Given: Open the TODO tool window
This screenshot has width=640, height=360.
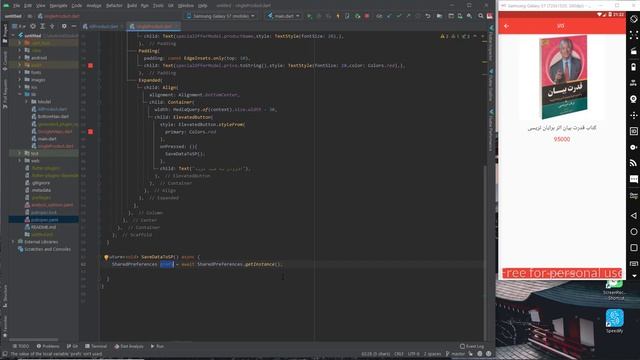Looking at the screenshot, I should coord(21,346).
